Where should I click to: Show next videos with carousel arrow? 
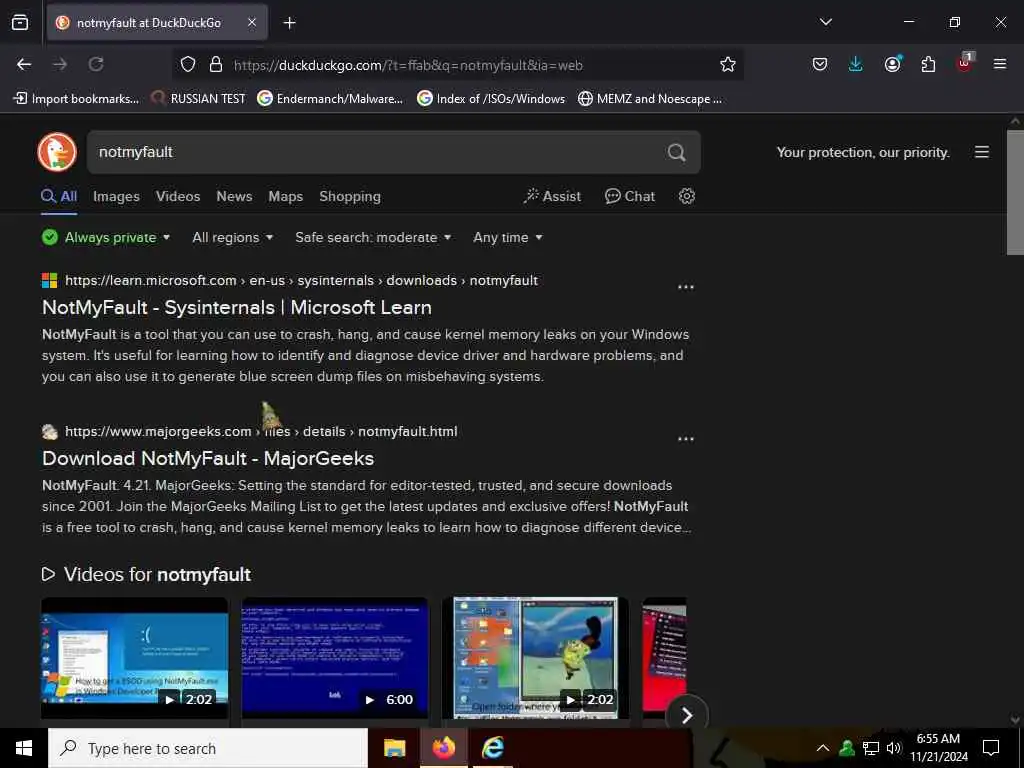(686, 715)
